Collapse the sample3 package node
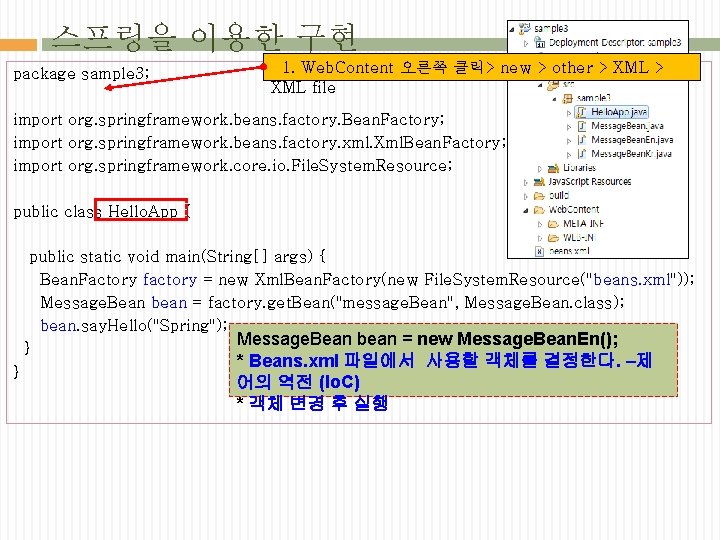The height and width of the screenshot is (540, 720). [555, 99]
